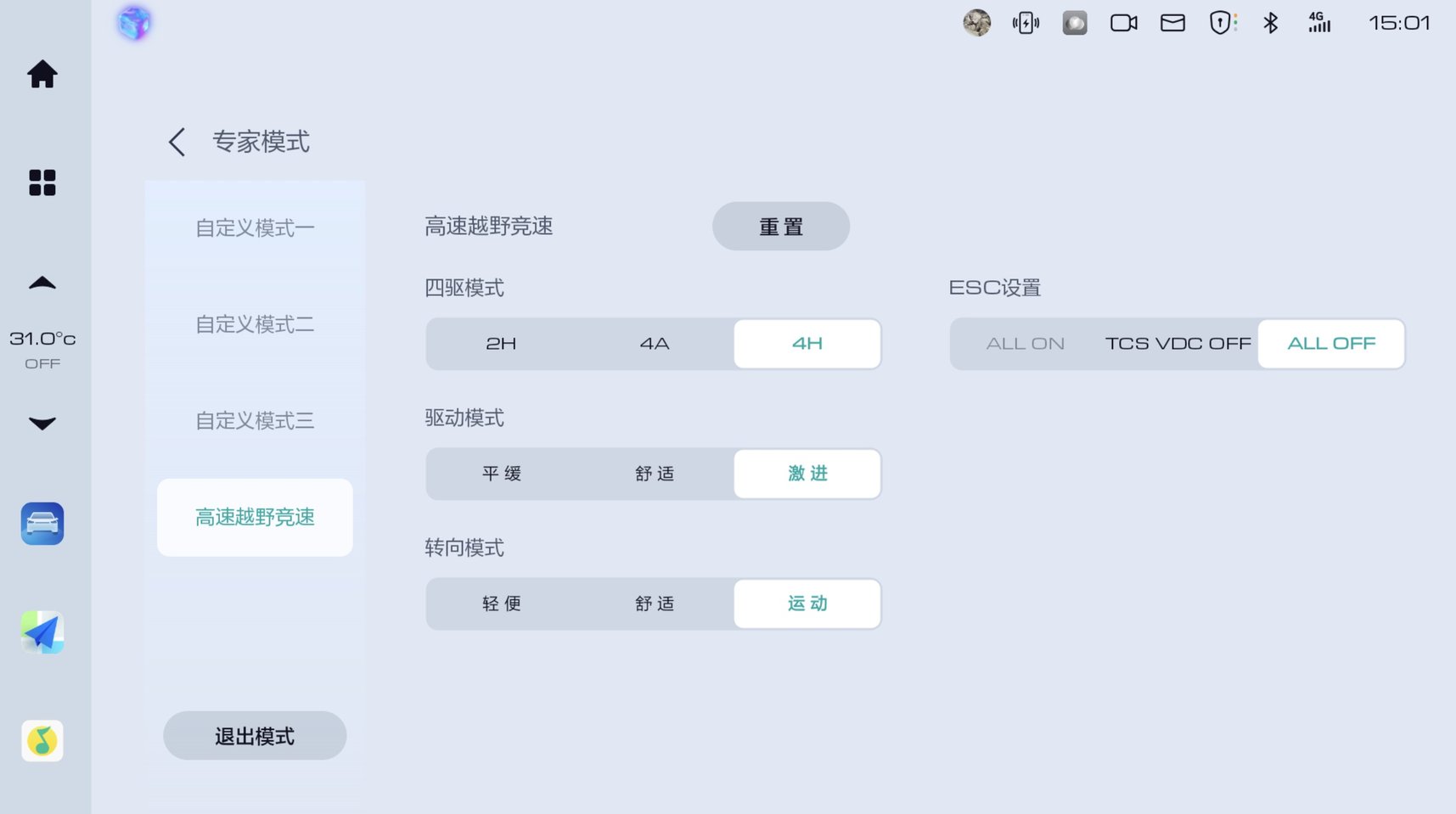Go back from 专家模式 page
The image size is (1456, 814).
(177, 142)
